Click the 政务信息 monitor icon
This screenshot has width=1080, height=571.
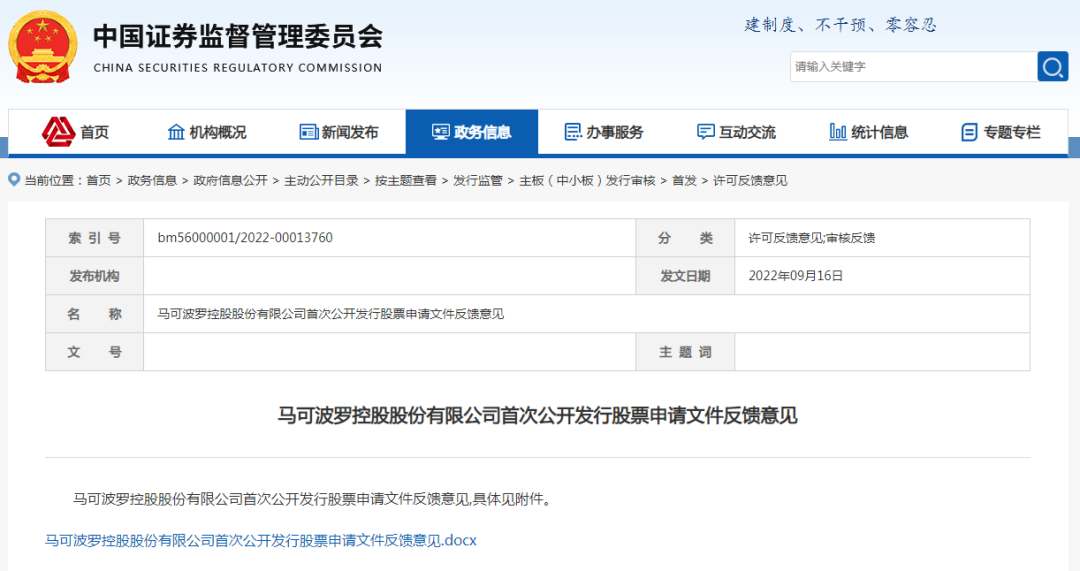441,132
